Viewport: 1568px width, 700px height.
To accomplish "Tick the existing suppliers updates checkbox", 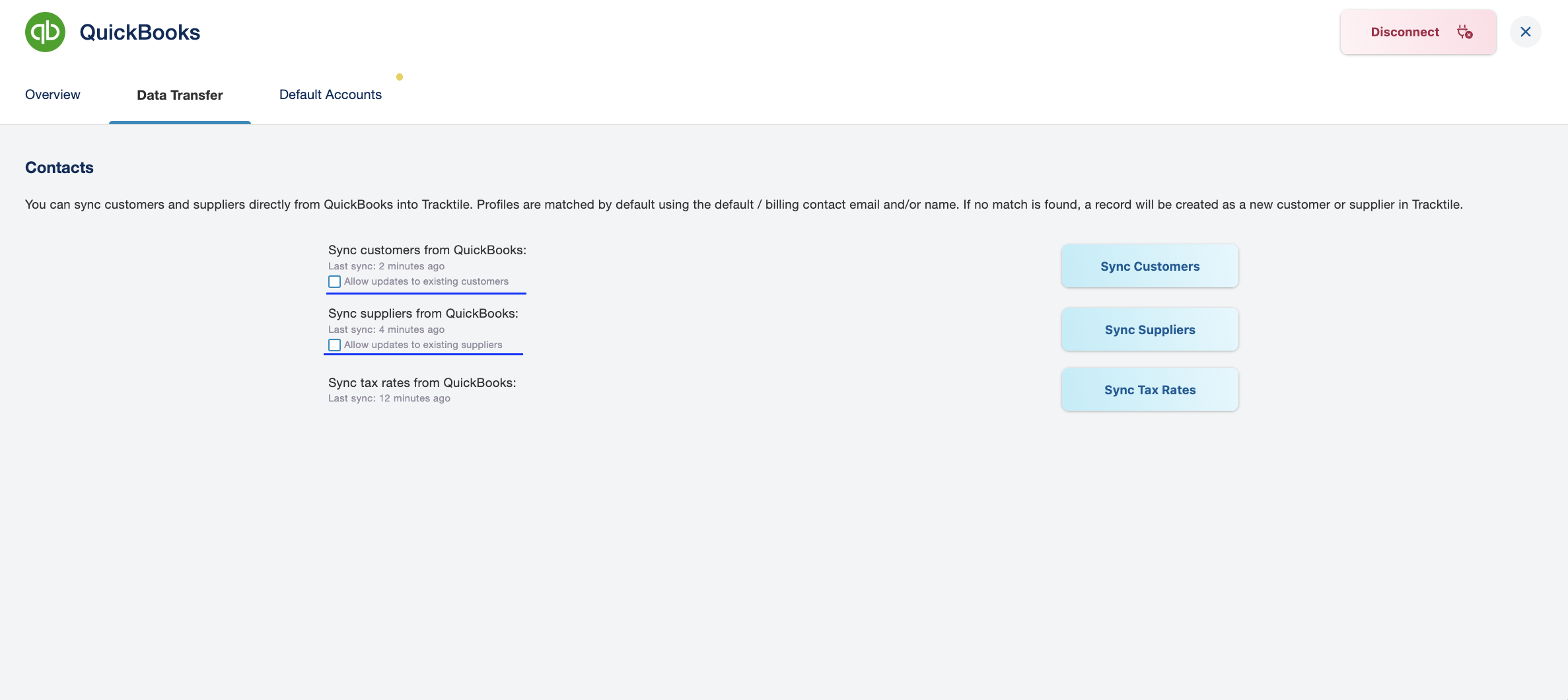I will (x=335, y=345).
